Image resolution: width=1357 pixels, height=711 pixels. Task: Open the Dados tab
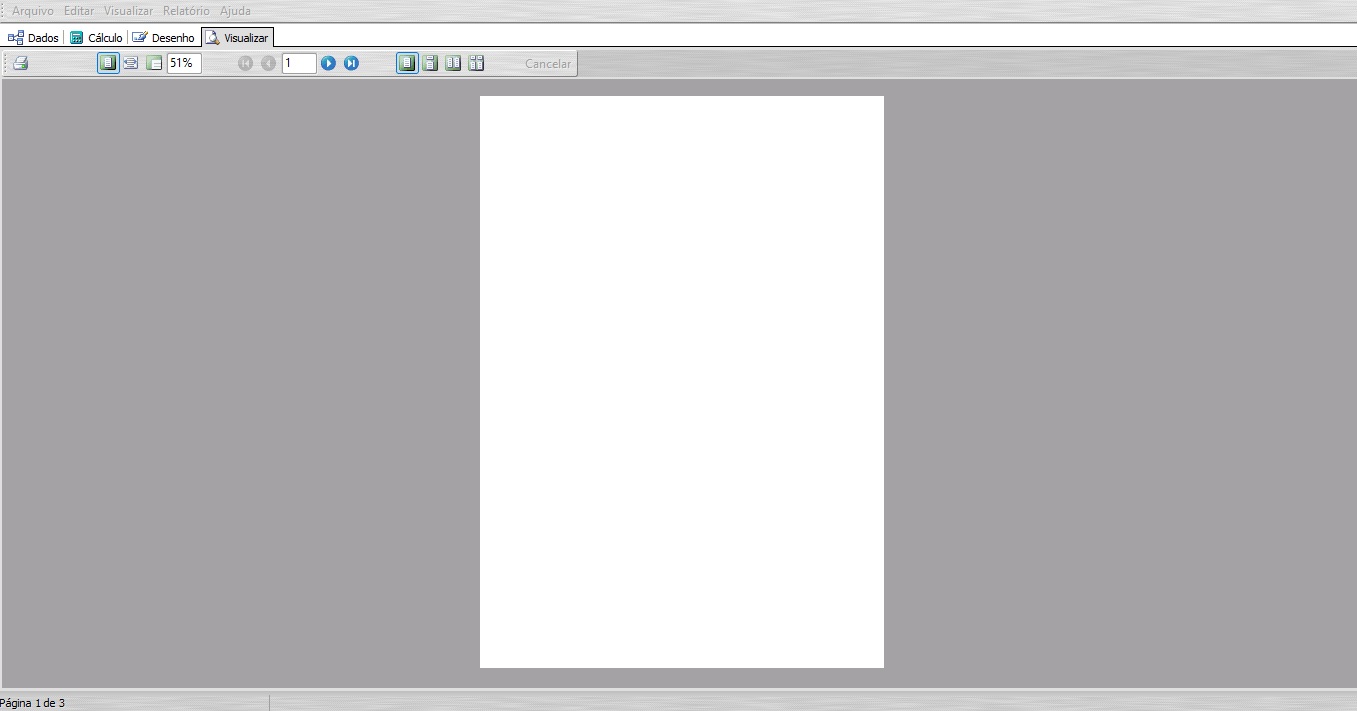(34, 37)
